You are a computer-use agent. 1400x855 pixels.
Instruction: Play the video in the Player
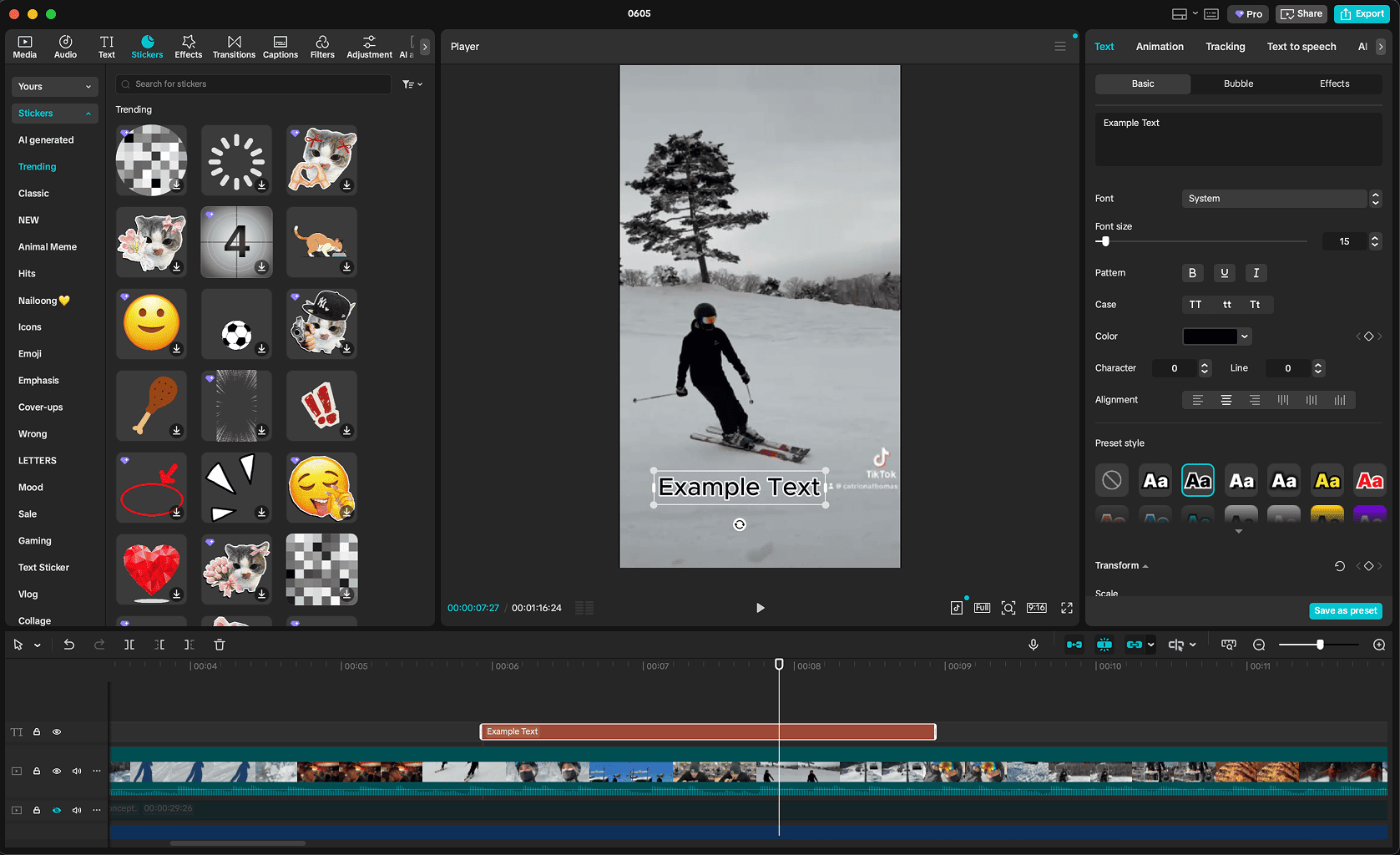pos(760,608)
